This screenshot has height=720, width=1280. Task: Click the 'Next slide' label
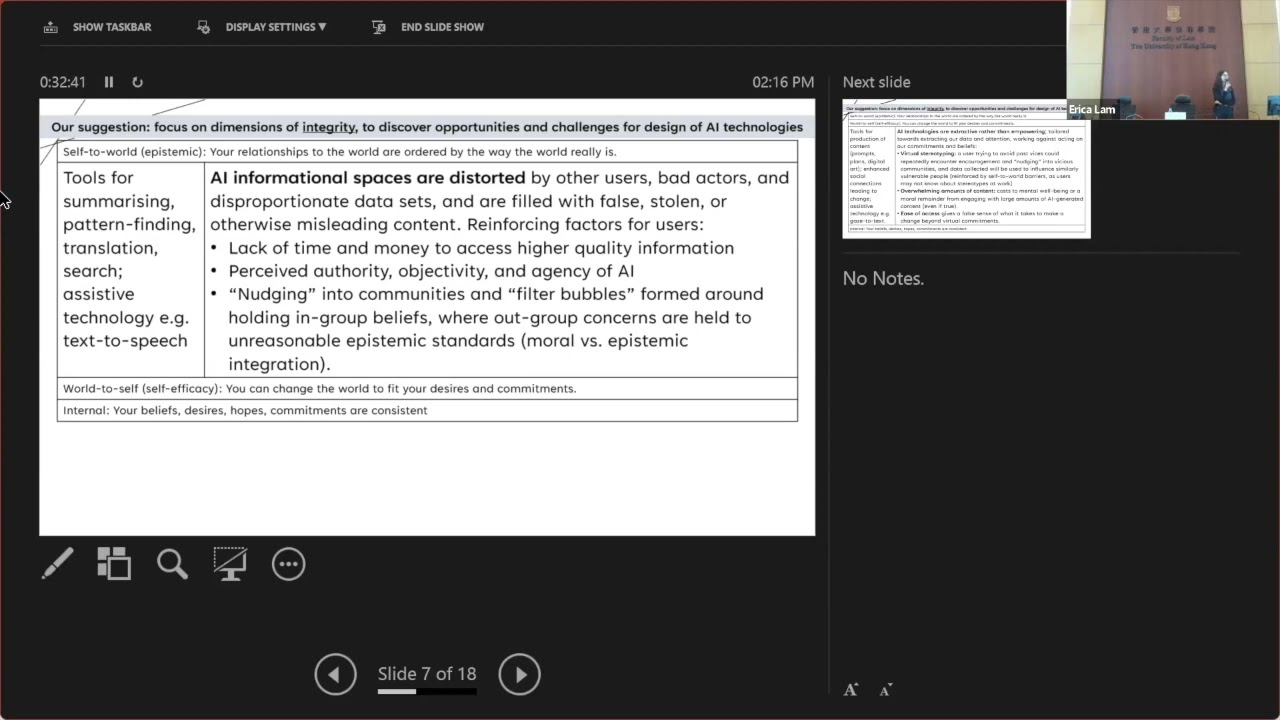pyautogui.click(x=877, y=82)
